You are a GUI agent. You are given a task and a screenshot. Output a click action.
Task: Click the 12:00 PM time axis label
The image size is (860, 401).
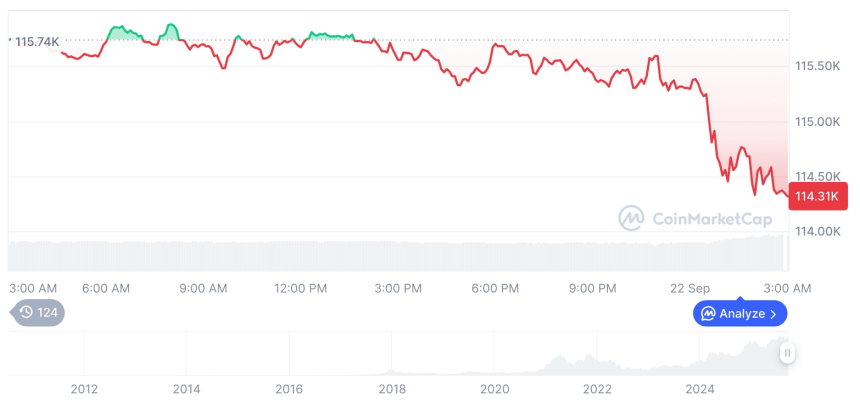tap(301, 288)
